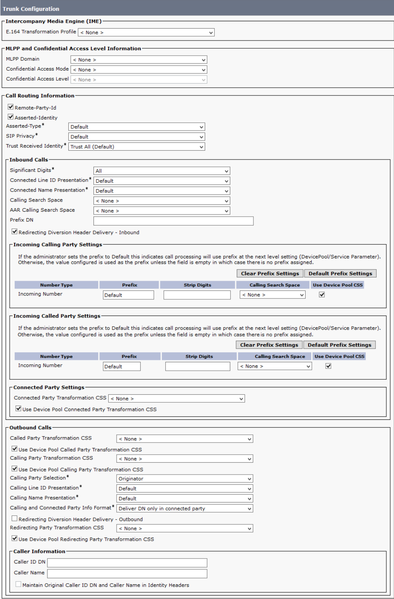Click Default Prefix Settings for Incoming Called Party
This screenshot has width=394, height=599.
[339, 345]
